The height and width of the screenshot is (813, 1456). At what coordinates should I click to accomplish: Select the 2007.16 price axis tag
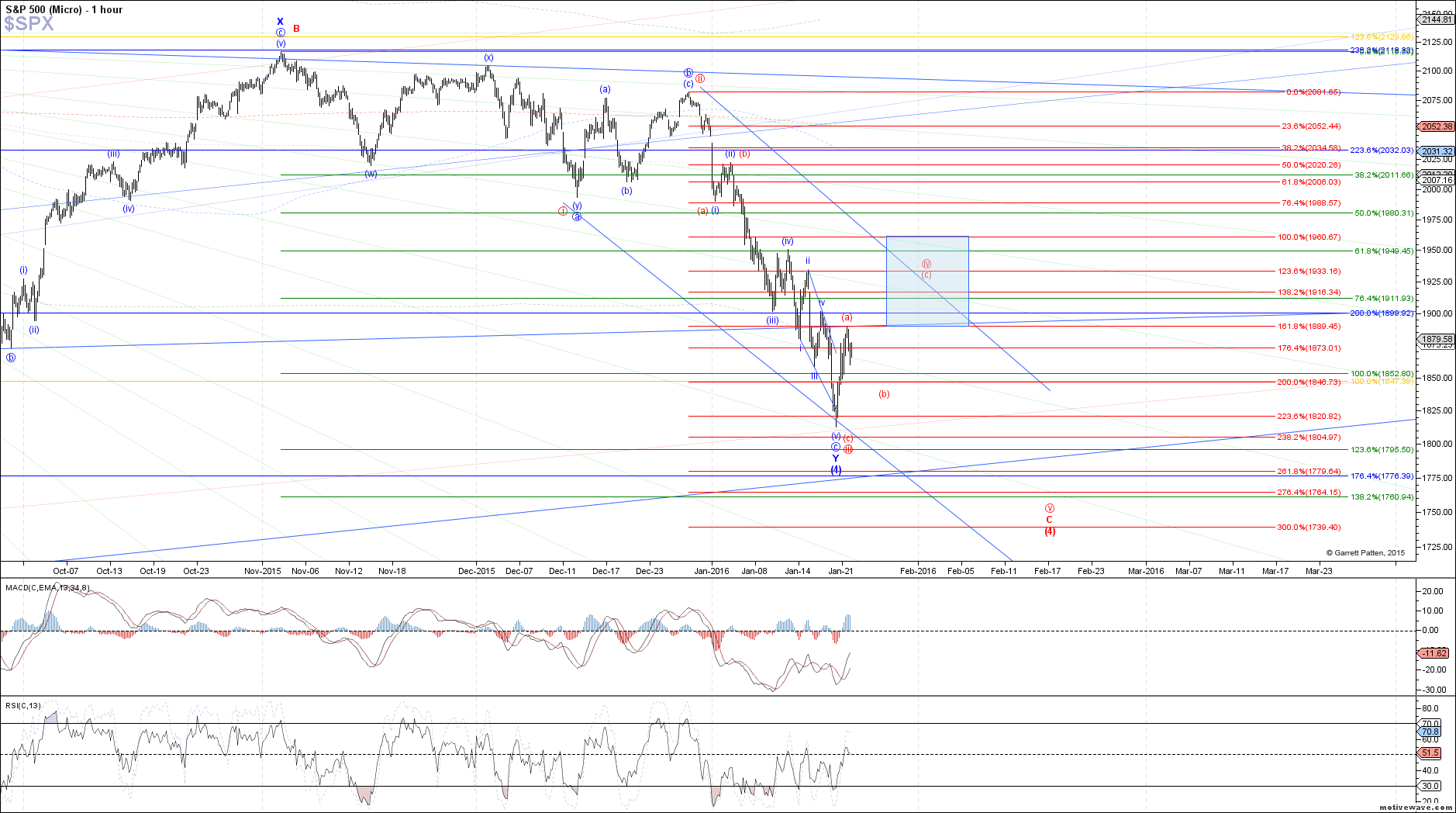pos(1437,180)
